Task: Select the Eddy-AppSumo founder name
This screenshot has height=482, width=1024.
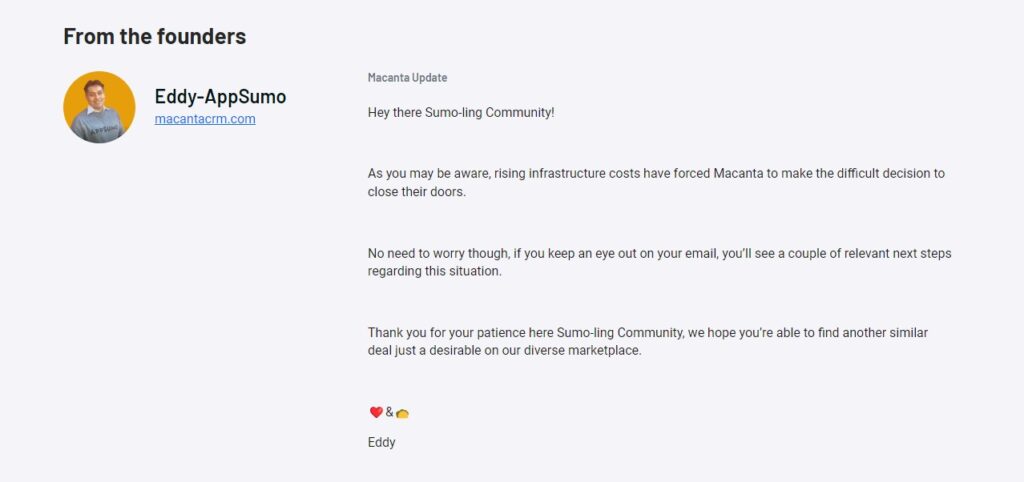Action: click(x=220, y=97)
